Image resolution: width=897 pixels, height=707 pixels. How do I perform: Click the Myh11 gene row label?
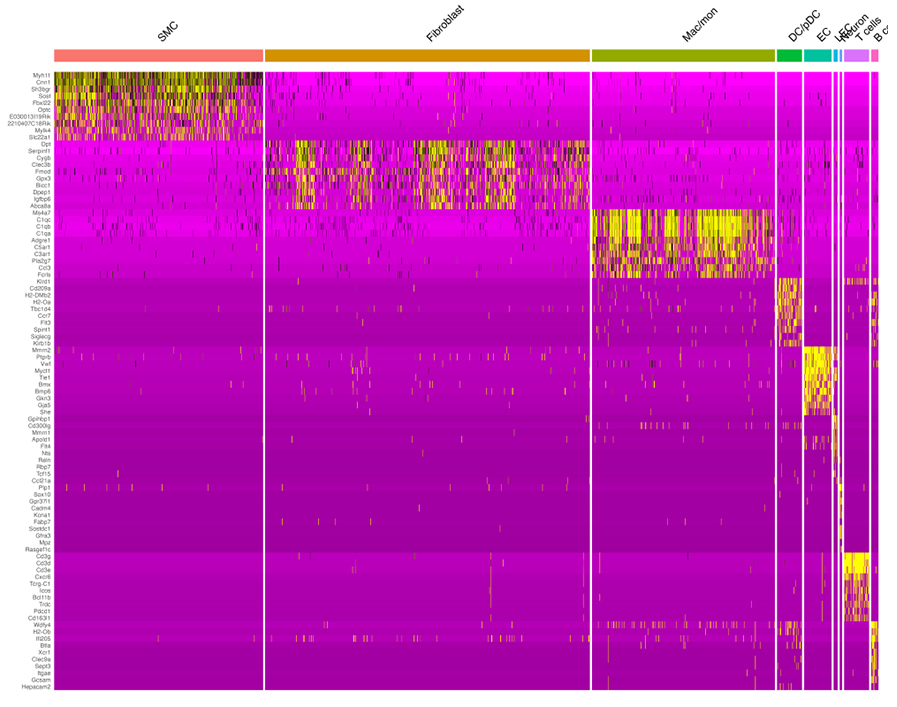pos(42,75)
